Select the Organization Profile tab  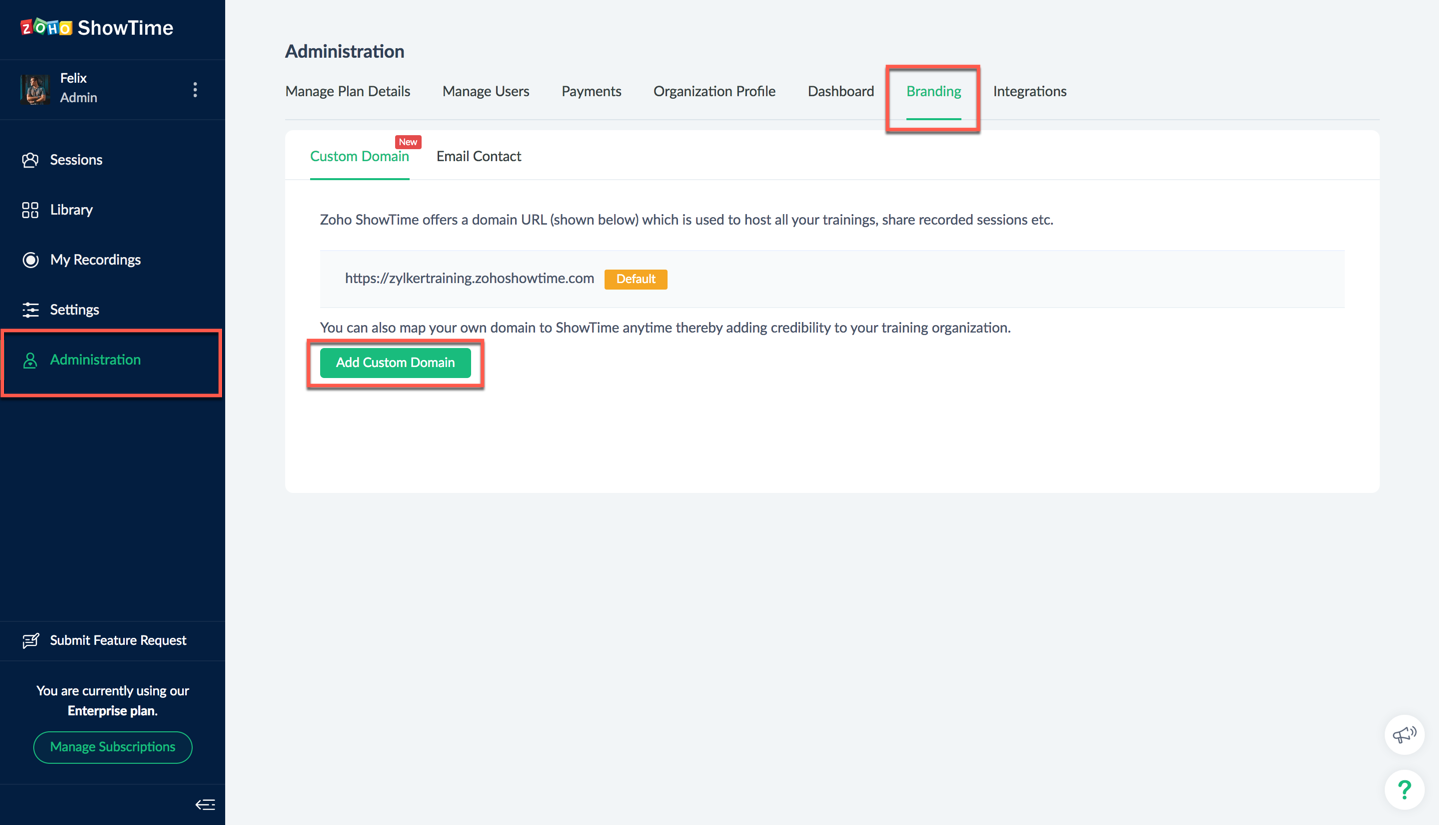tap(714, 91)
